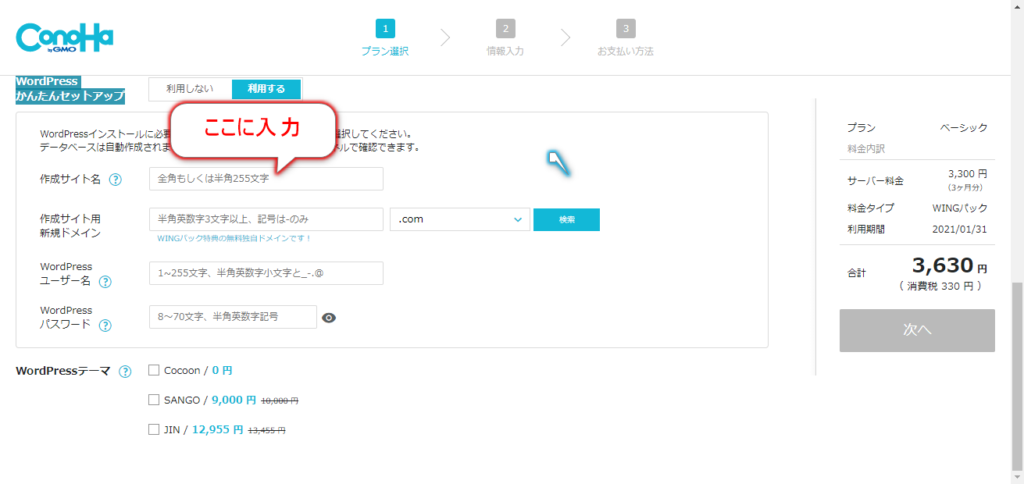Focus the 作成サイト名 input field

[x=266, y=179]
